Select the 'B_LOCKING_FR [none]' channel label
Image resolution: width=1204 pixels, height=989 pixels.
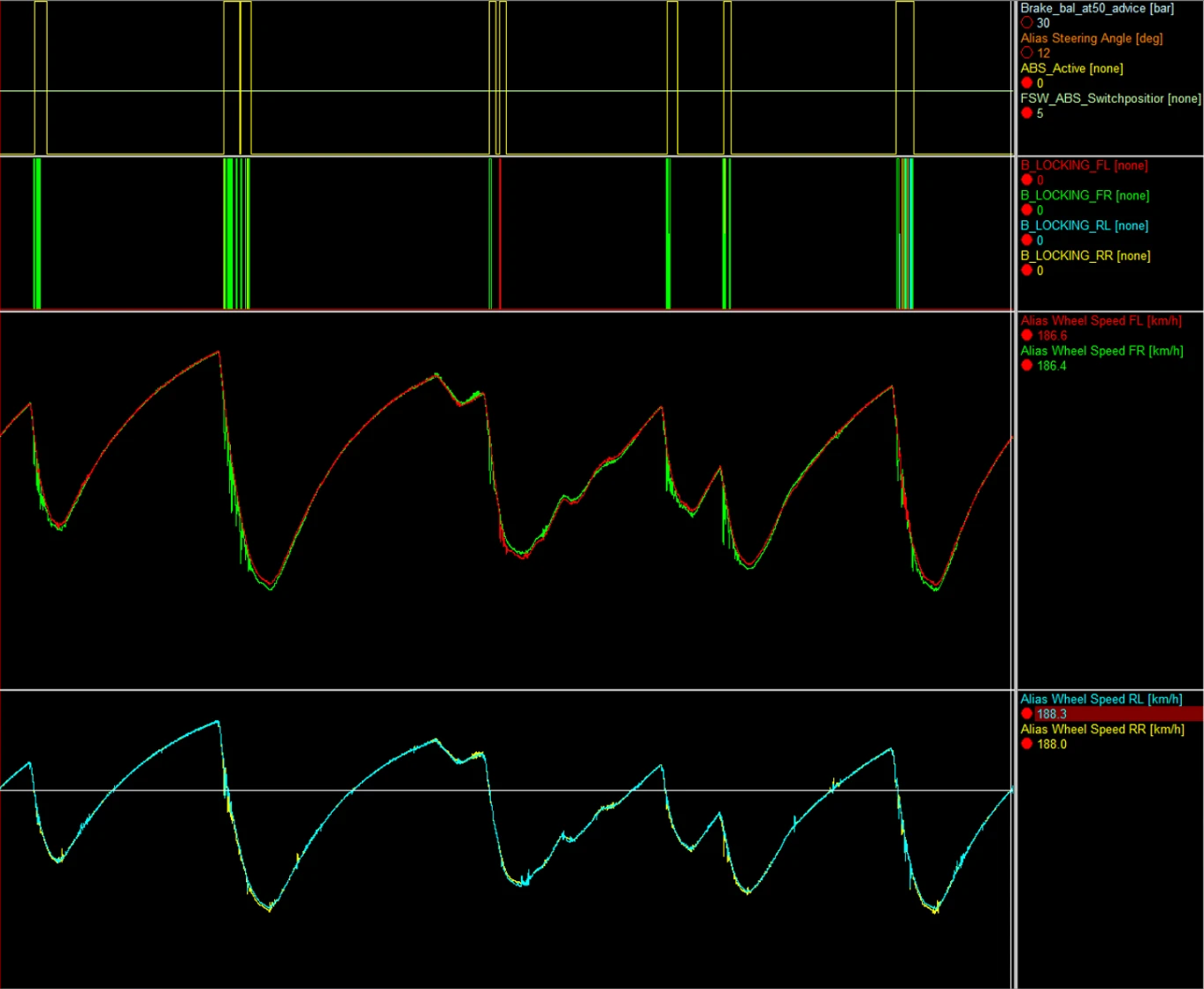[x=1085, y=195]
